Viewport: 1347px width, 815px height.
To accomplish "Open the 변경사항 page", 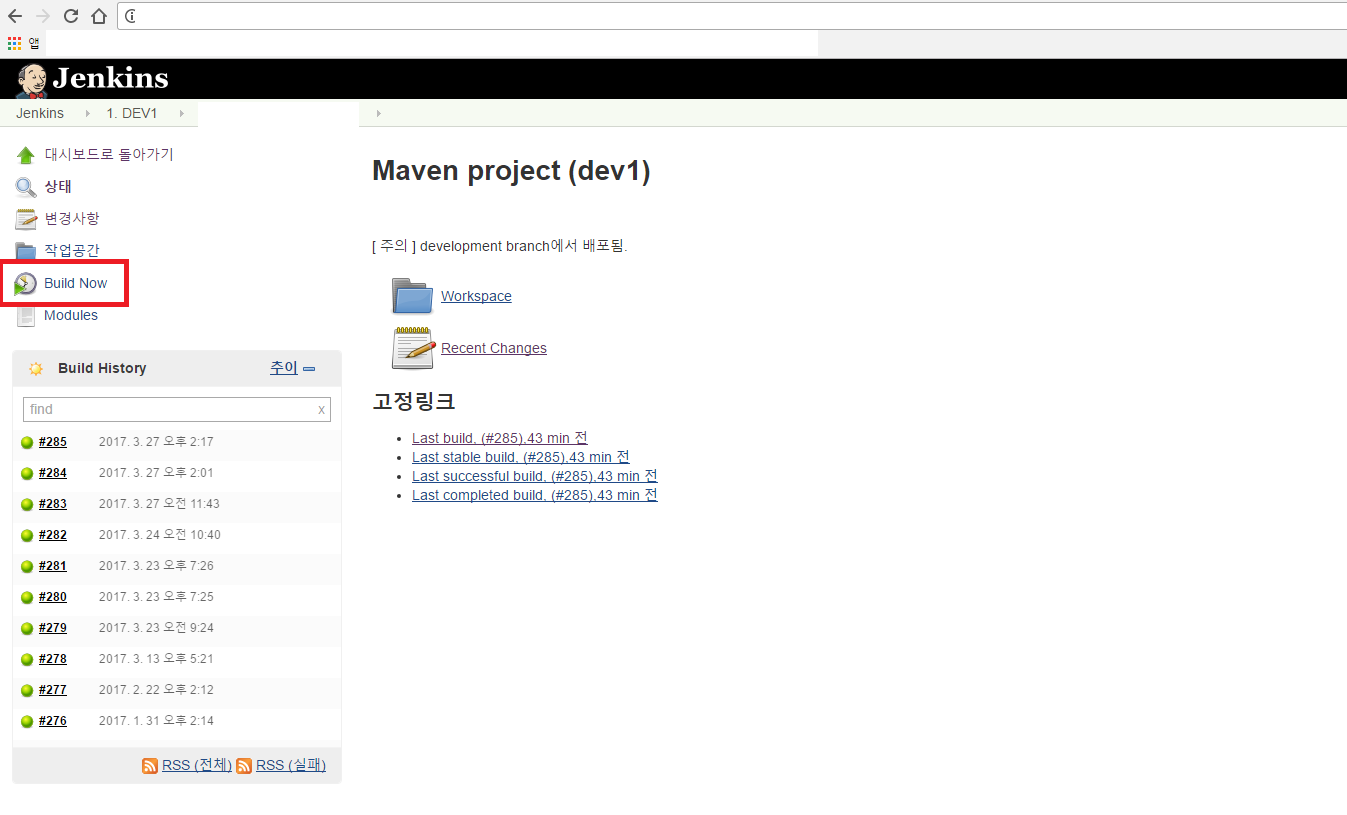I will coord(72,219).
